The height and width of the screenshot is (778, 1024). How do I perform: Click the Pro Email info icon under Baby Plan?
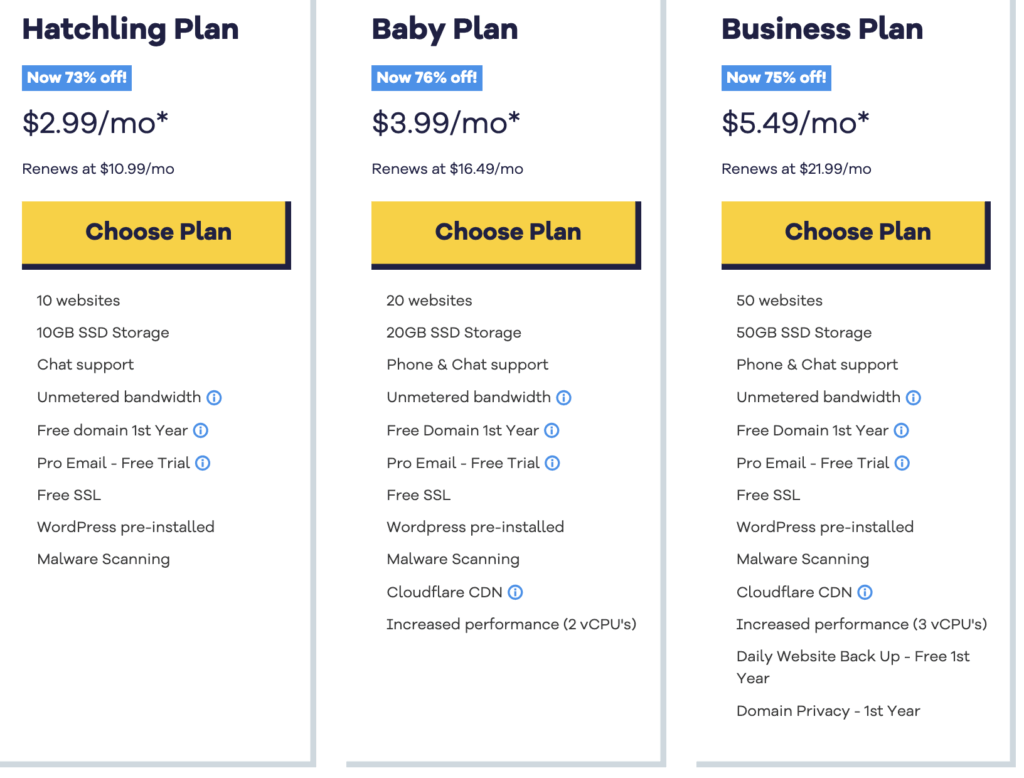(553, 463)
